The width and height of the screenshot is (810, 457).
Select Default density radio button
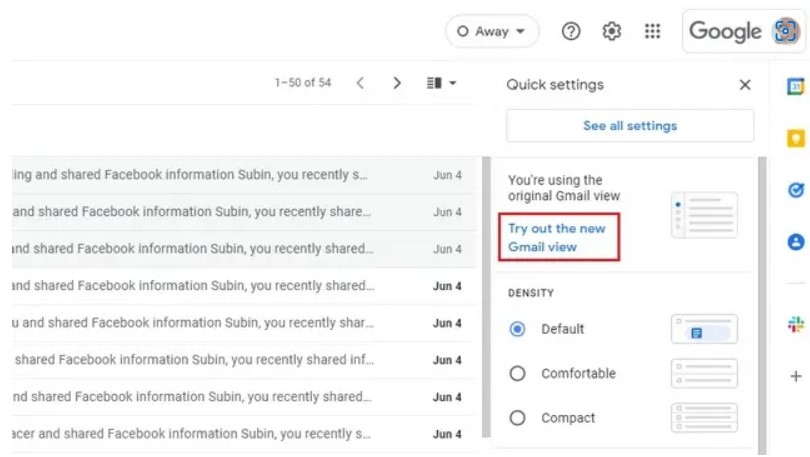[x=517, y=329]
